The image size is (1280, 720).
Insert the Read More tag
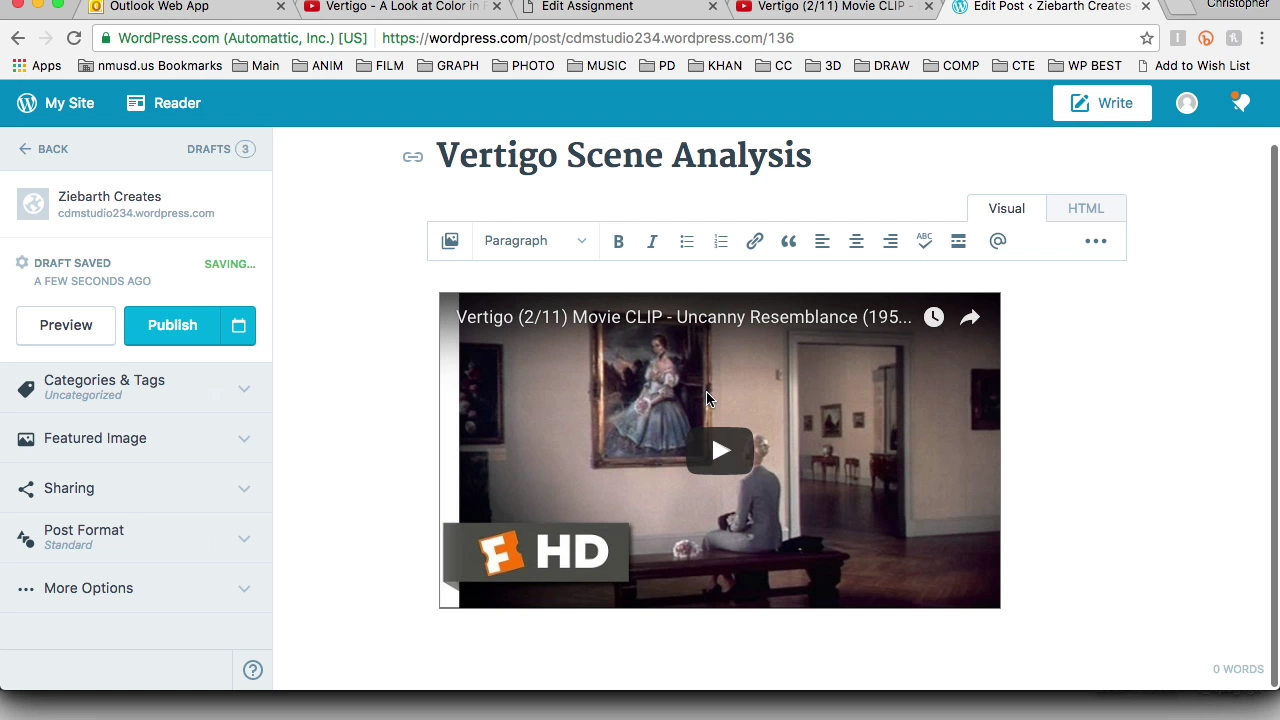(x=958, y=241)
